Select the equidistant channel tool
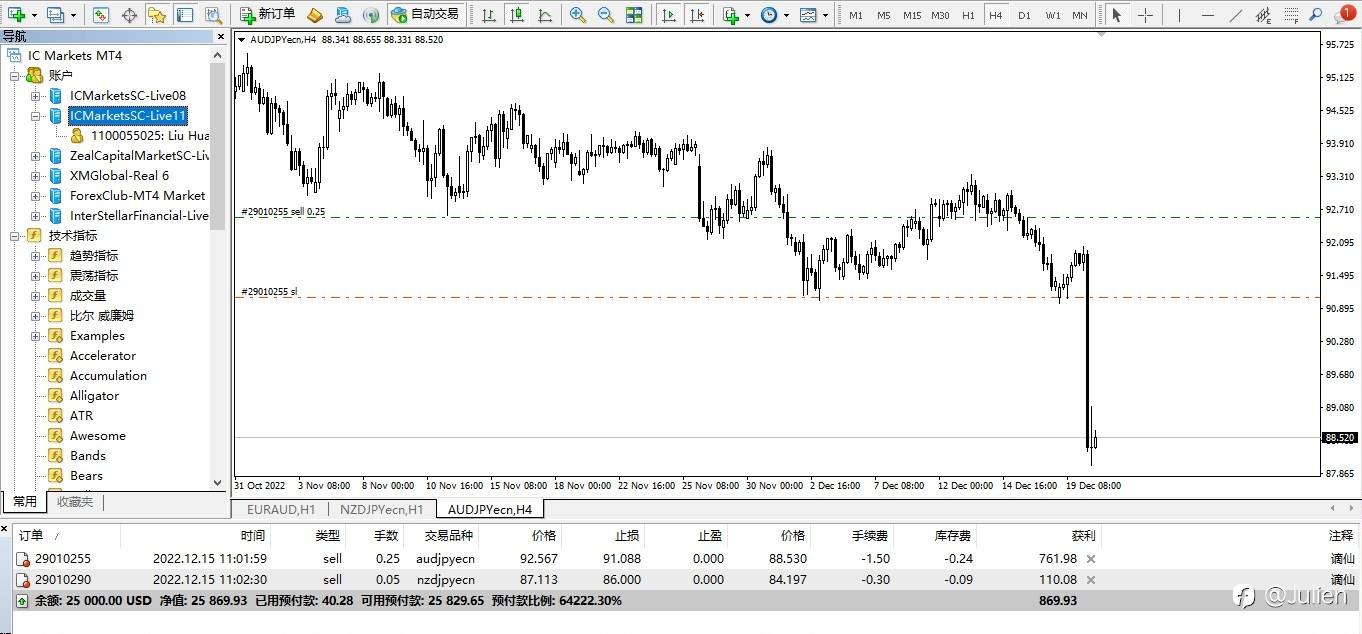 pyautogui.click(x=1265, y=15)
